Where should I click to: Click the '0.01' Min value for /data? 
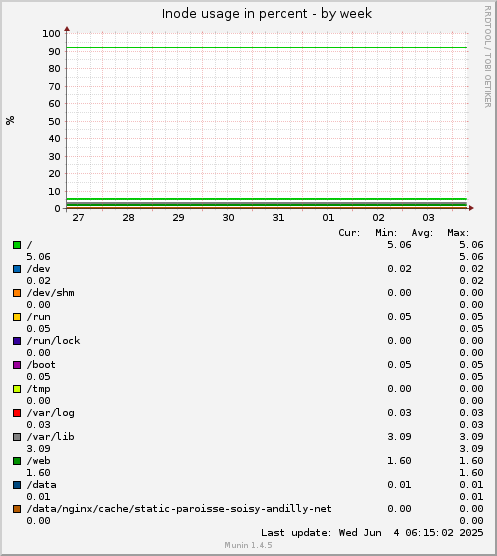click(x=399, y=485)
